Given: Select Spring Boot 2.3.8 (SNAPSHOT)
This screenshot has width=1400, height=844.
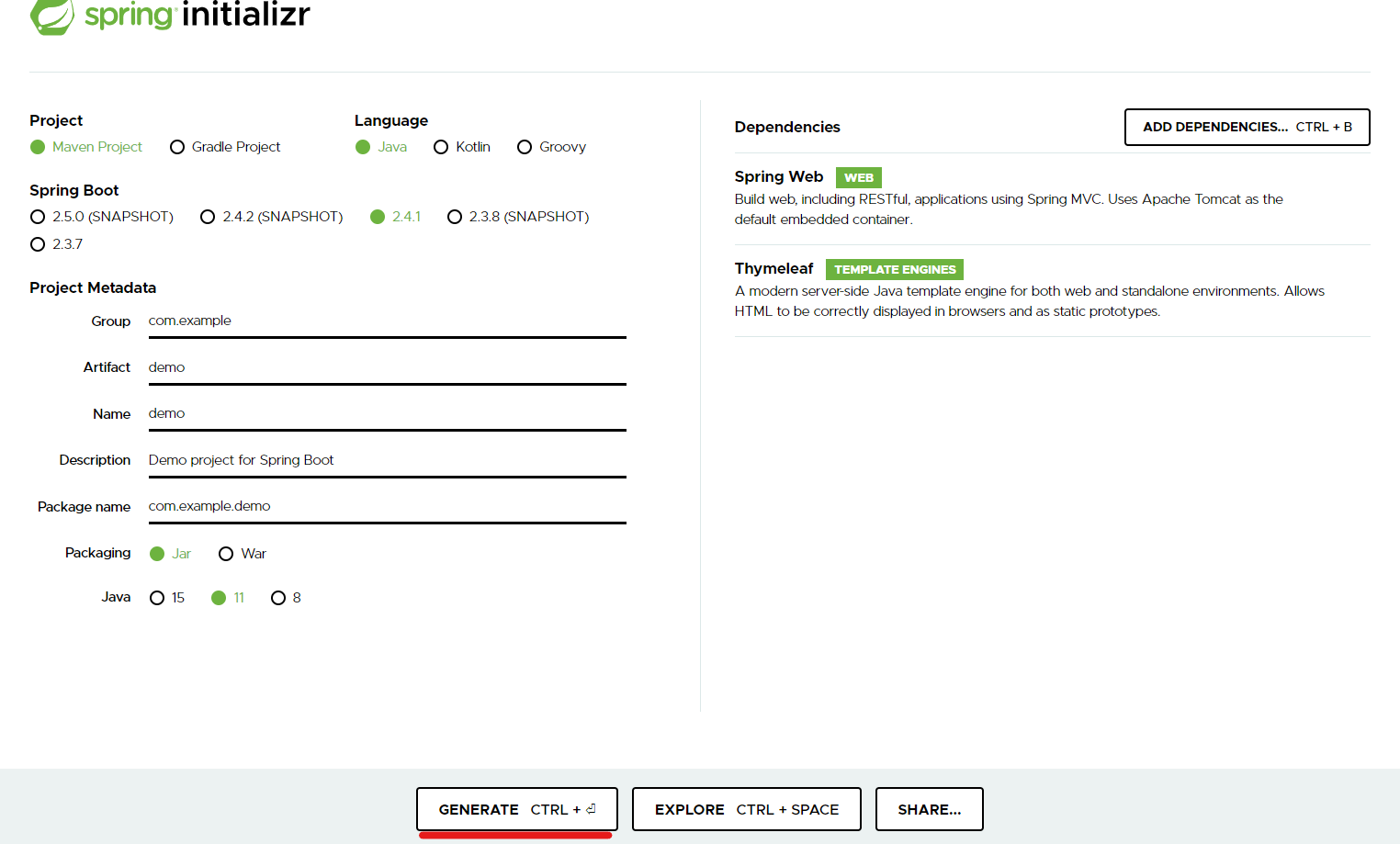Looking at the screenshot, I should coord(518,217).
